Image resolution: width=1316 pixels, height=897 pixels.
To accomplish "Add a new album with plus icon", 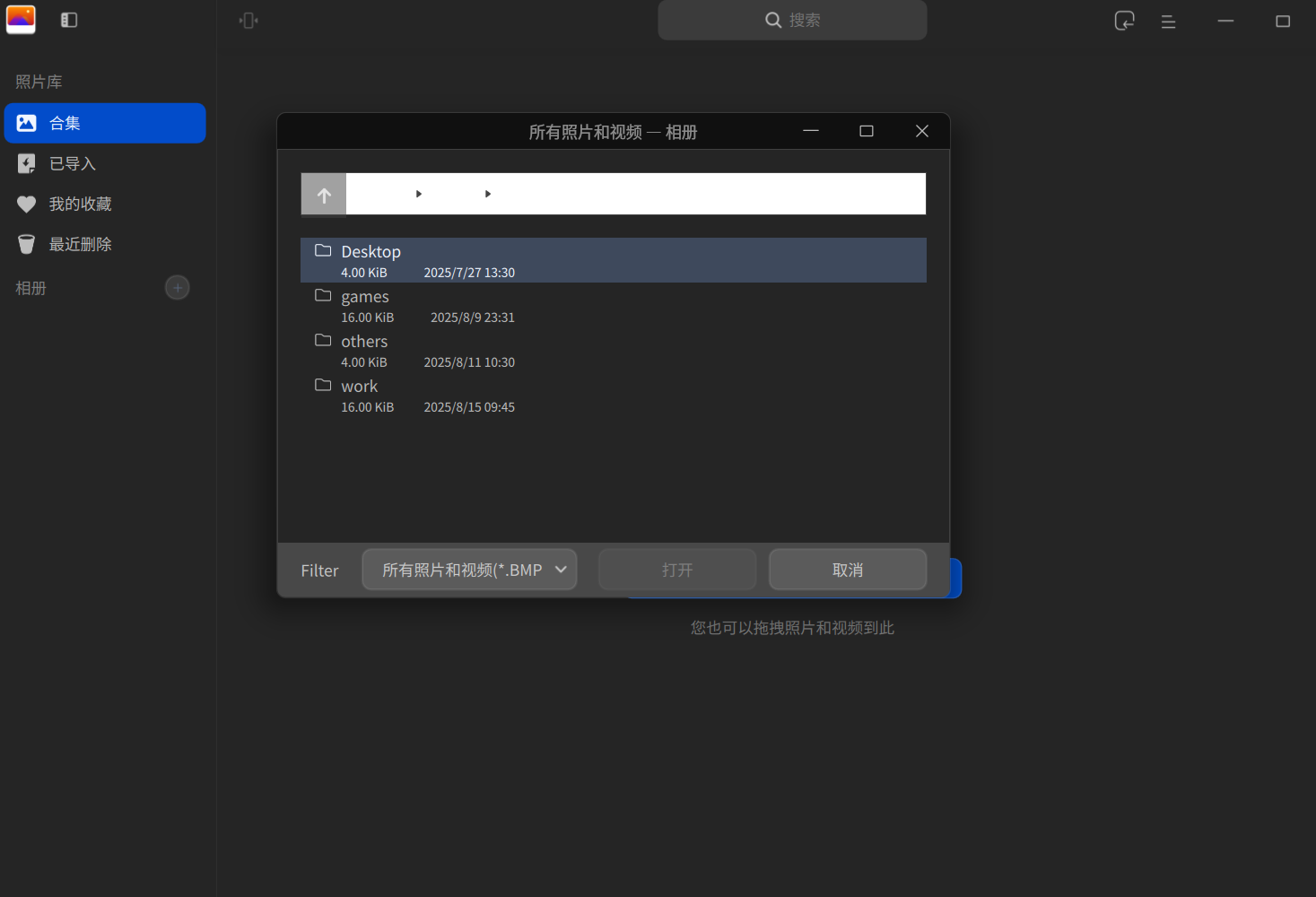I will click(x=178, y=288).
